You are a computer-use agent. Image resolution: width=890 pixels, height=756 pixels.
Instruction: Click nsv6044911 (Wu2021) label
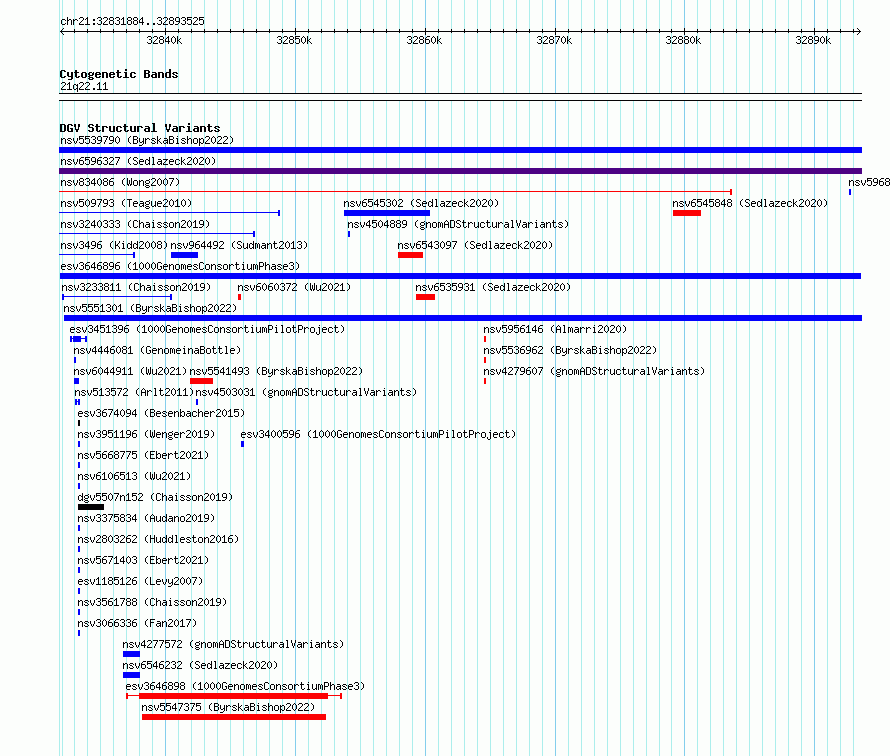click(130, 371)
